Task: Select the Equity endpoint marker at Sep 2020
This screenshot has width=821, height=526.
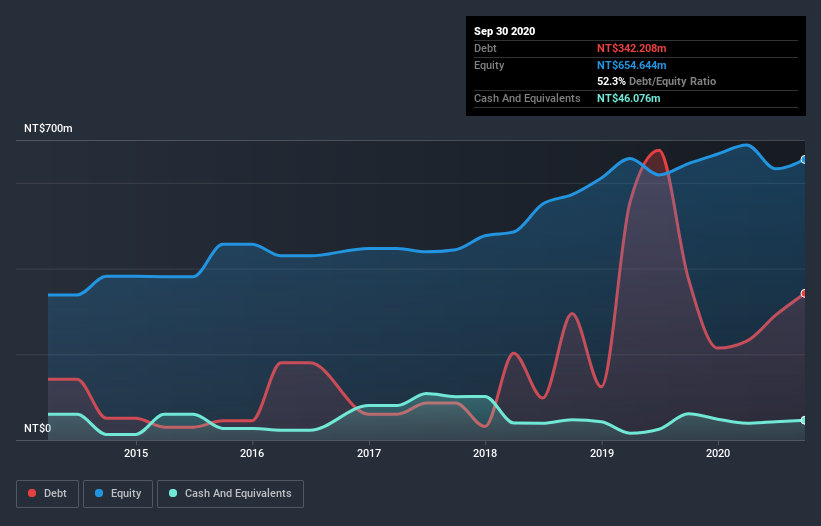Action: coord(804,160)
